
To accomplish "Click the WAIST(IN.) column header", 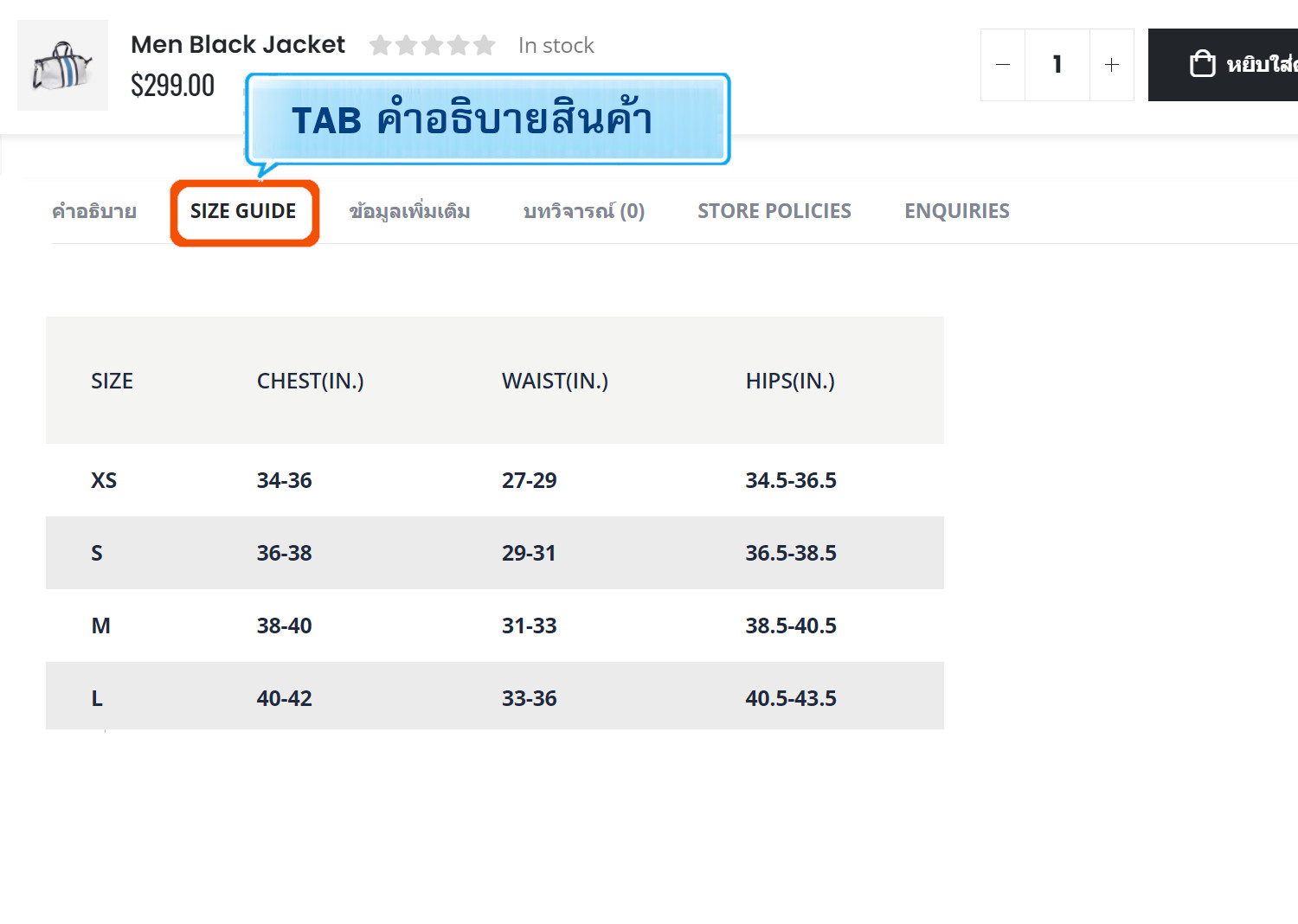I will 556,381.
